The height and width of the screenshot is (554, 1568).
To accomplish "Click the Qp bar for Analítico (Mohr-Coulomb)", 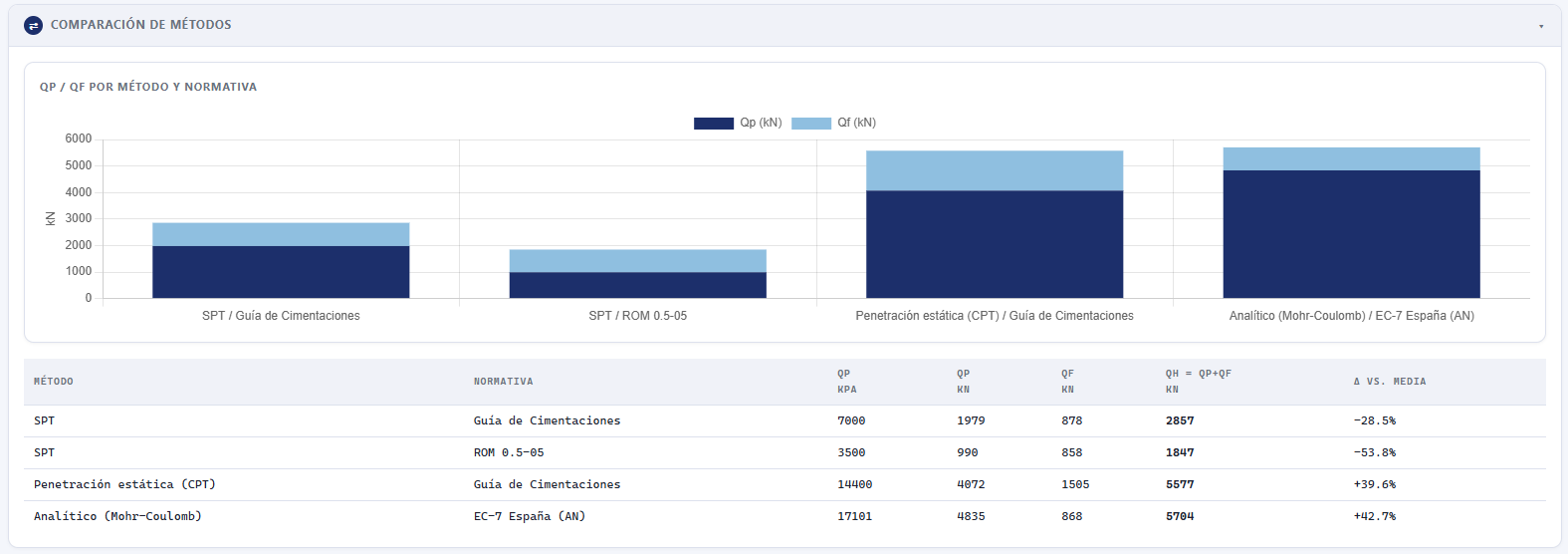I will 1351,234.
